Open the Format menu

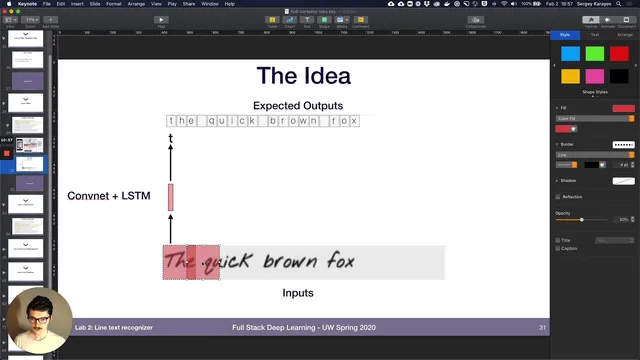click(114, 4)
